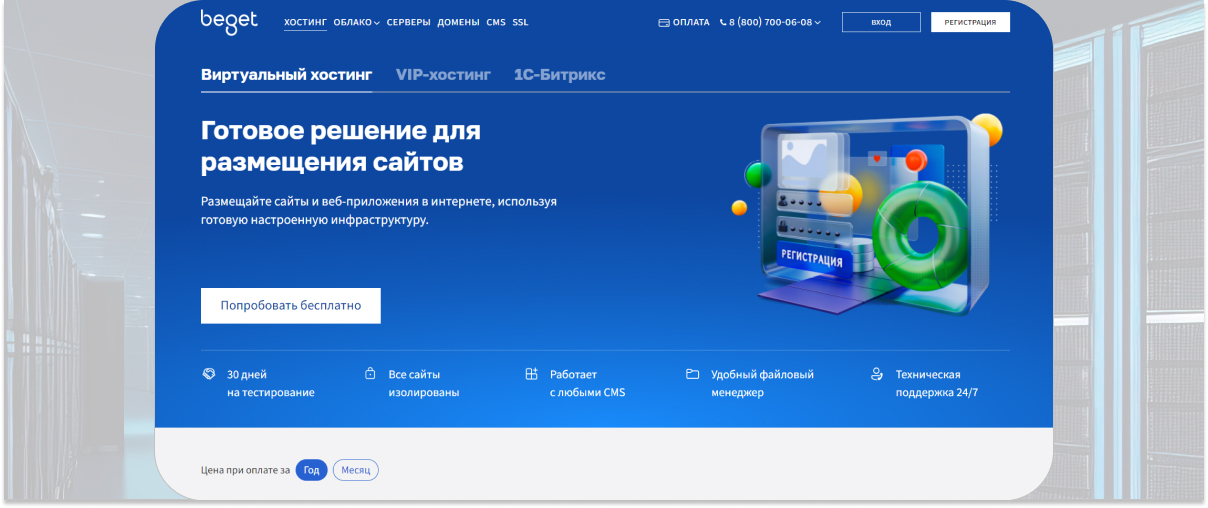Click the text 30 дней на тестирование
Image resolution: width=1208 pixels, height=508 pixels.
271,383
